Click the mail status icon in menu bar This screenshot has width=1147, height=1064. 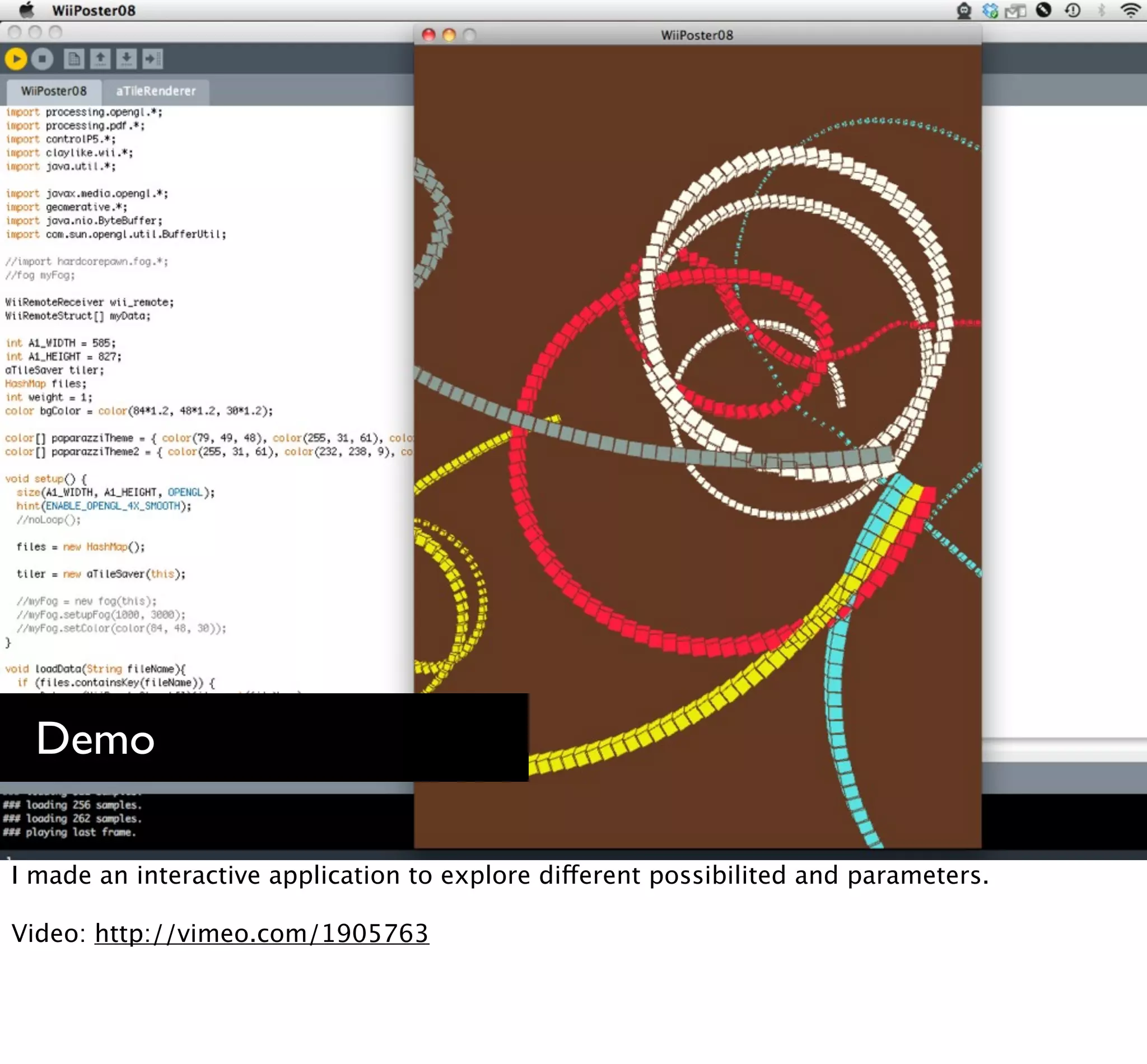coord(1016,11)
